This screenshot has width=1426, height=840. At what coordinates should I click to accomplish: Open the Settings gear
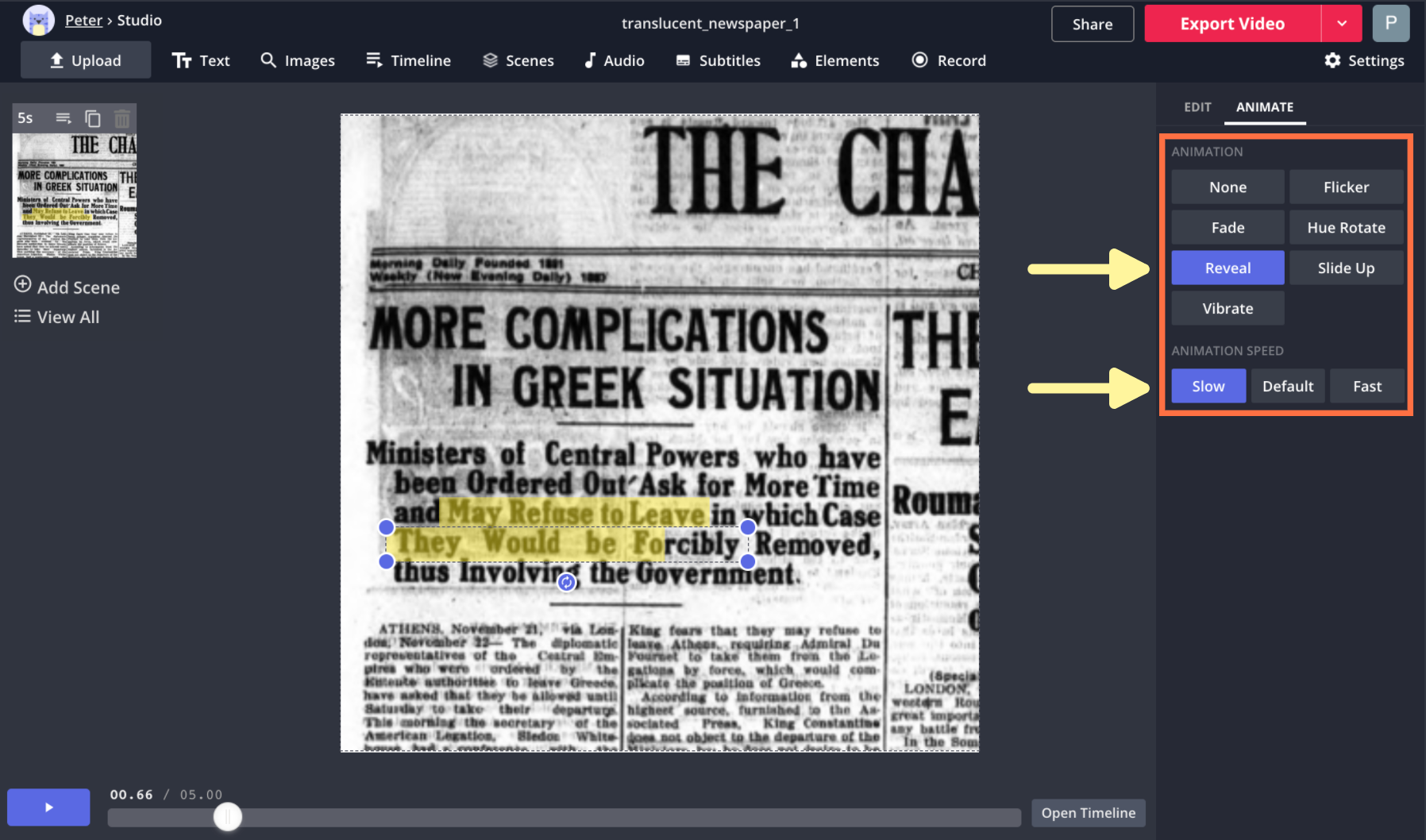tap(1364, 60)
